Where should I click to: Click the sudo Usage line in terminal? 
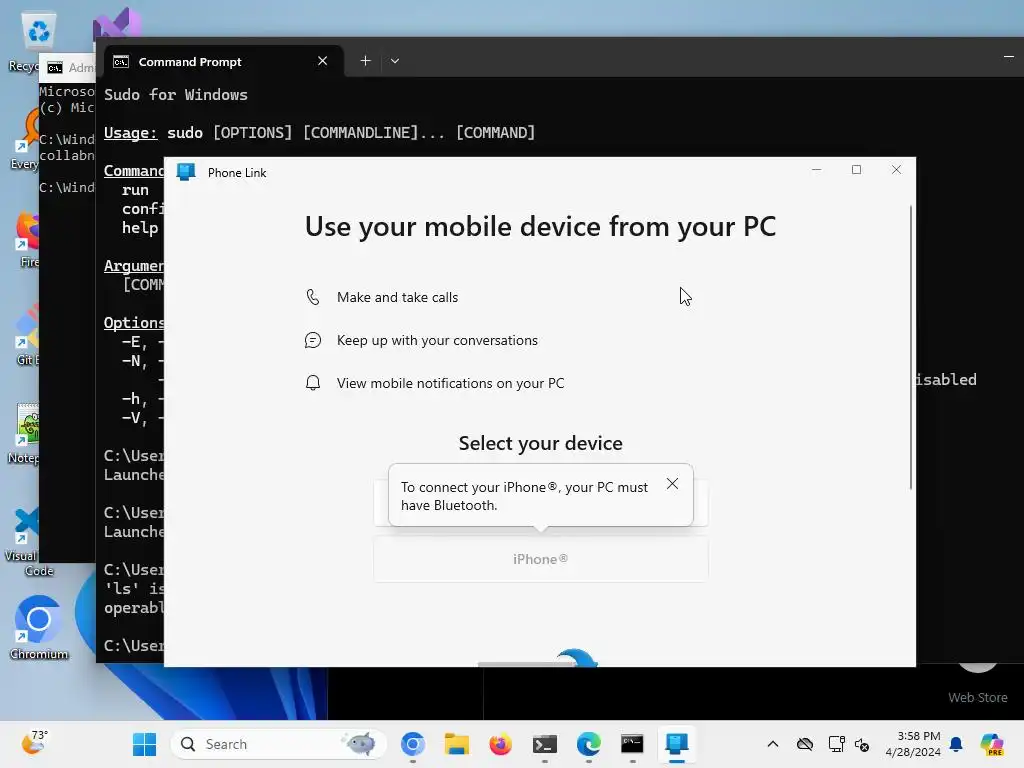coord(319,133)
